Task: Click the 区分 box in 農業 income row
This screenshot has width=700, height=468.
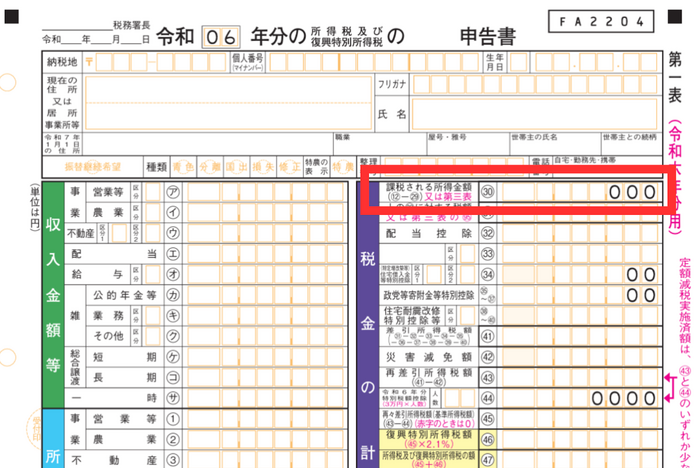Action: (x=152, y=213)
